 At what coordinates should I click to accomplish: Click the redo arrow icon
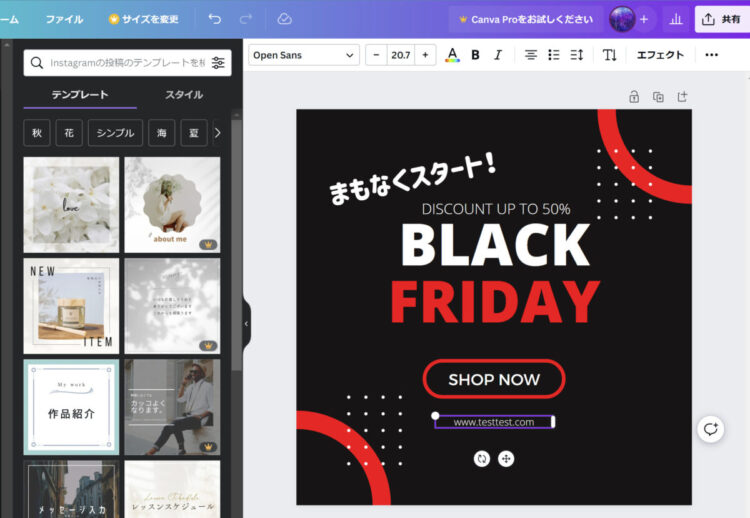pos(246,19)
